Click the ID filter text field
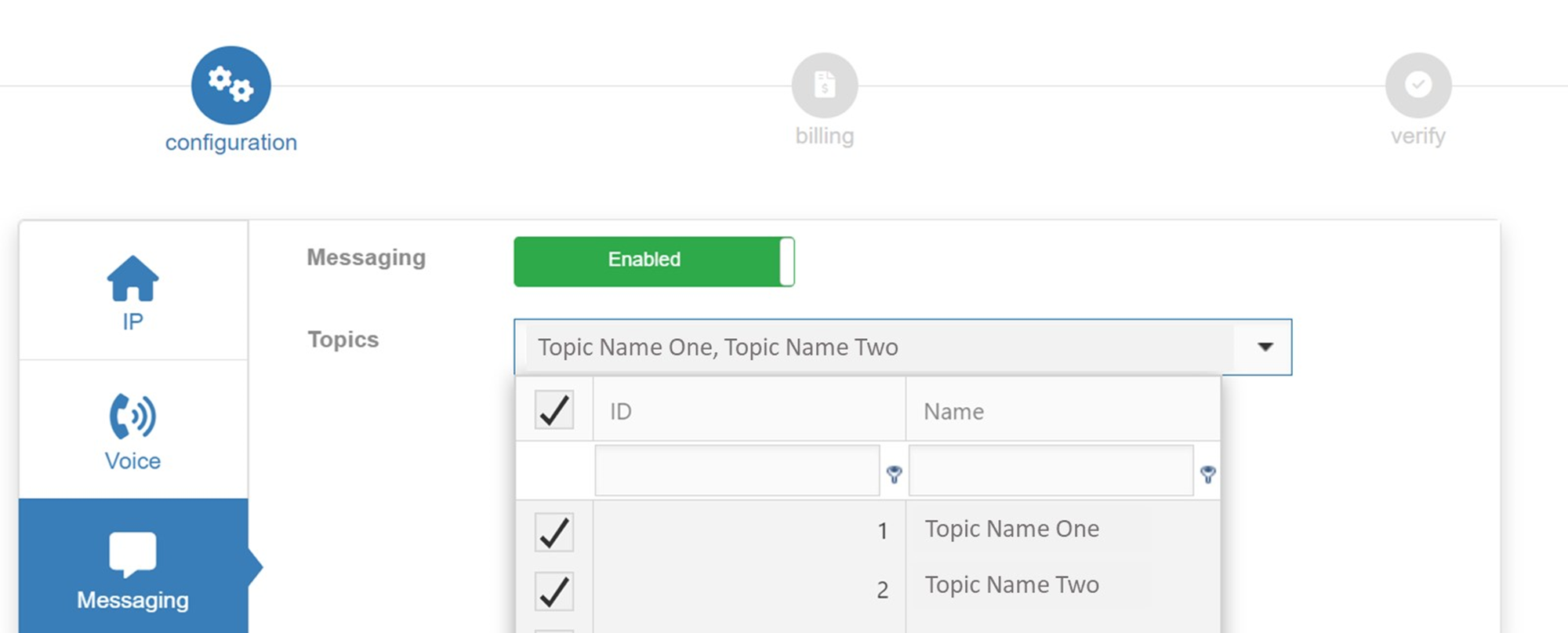The image size is (1568, 633). pyautogui.click(x=737, y=471)
